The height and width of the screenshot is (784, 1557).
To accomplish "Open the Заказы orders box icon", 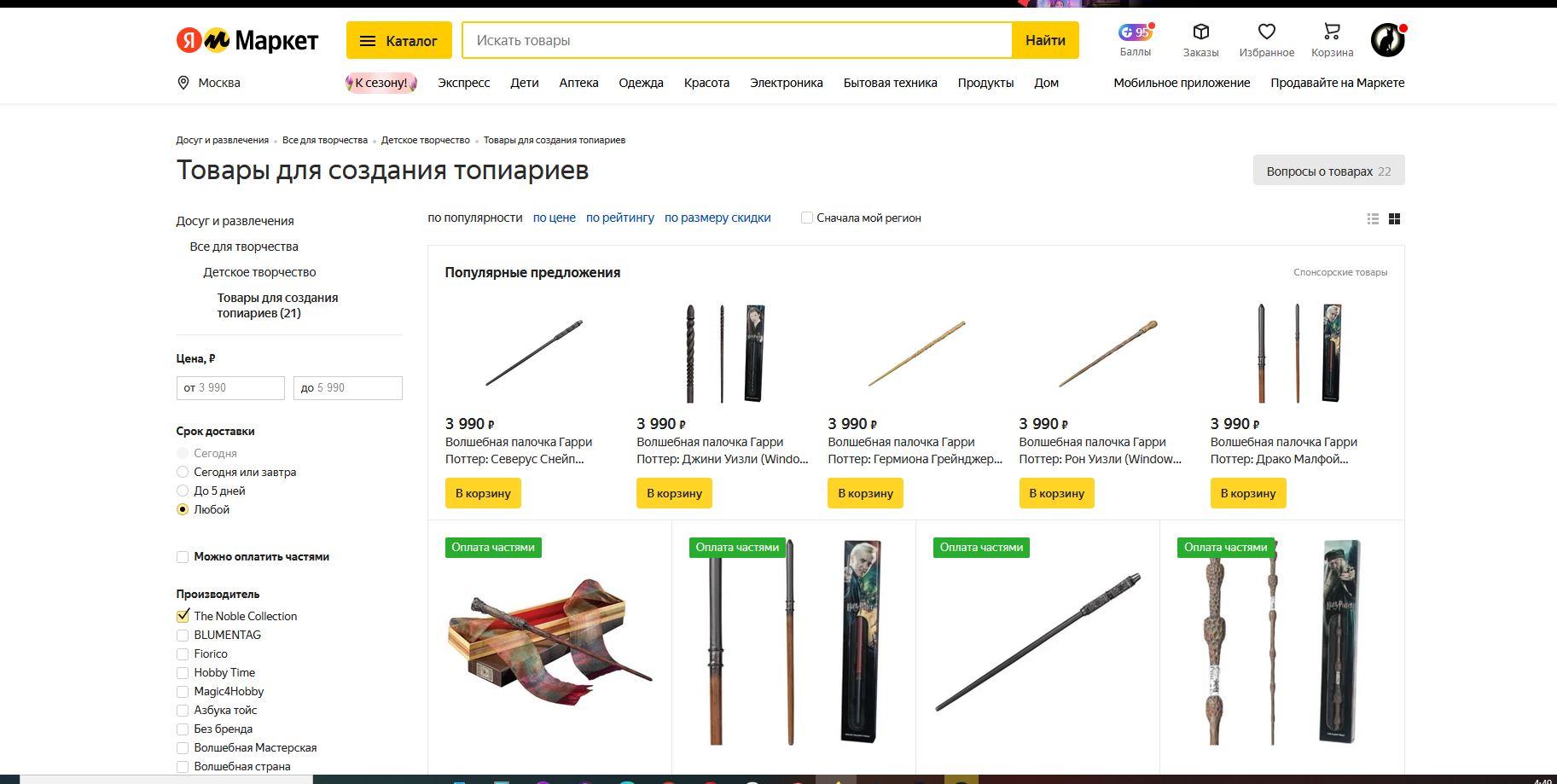I will (x=1200, y=32).
